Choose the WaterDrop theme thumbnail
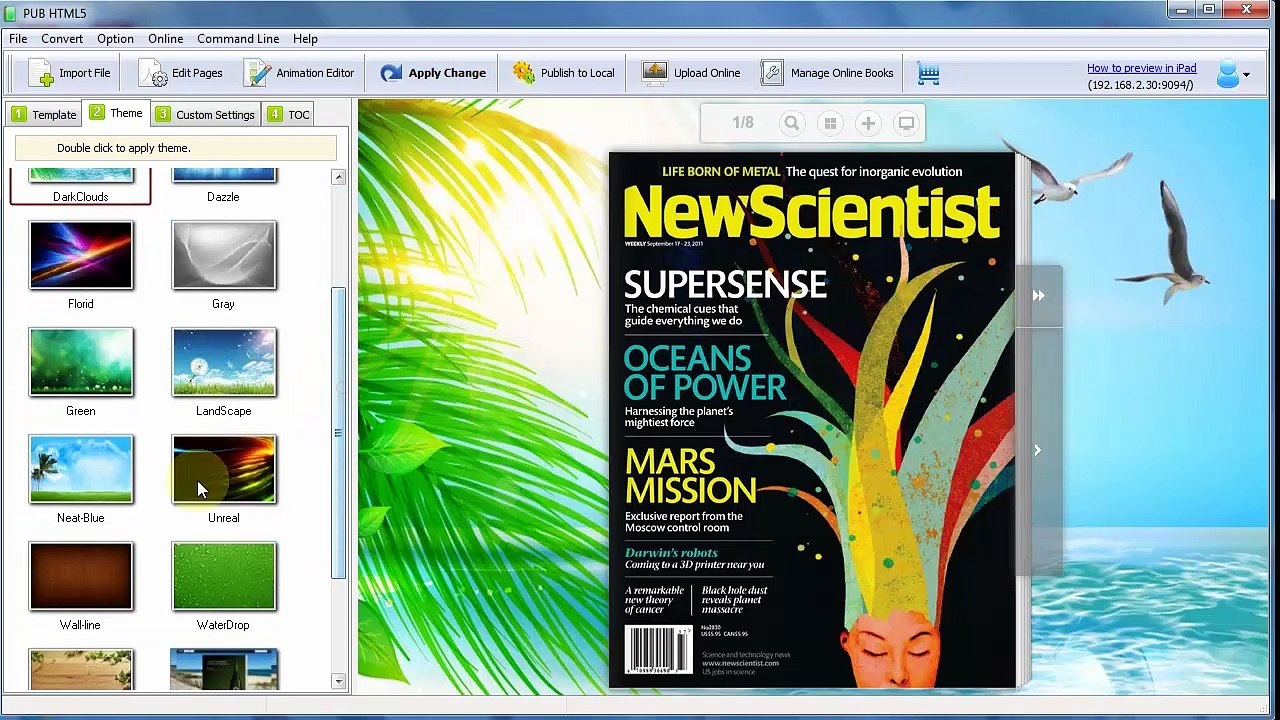 [224, 576]
